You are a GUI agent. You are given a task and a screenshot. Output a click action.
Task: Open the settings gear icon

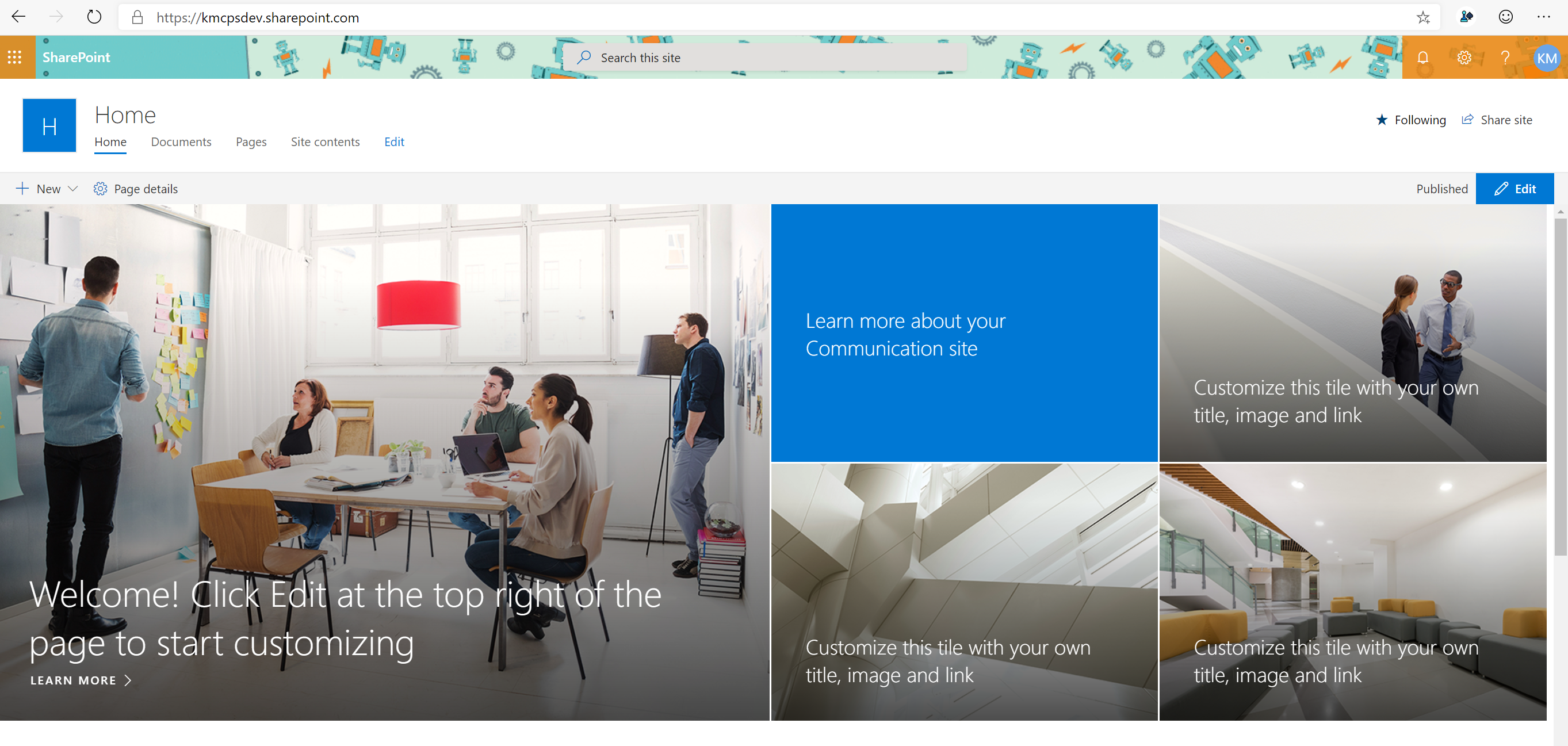click(1464, 58)
